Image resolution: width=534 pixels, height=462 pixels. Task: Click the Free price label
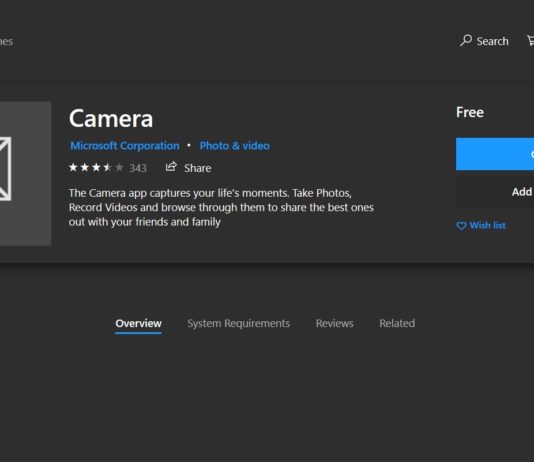pyautogui.click(x=470, y=112)
